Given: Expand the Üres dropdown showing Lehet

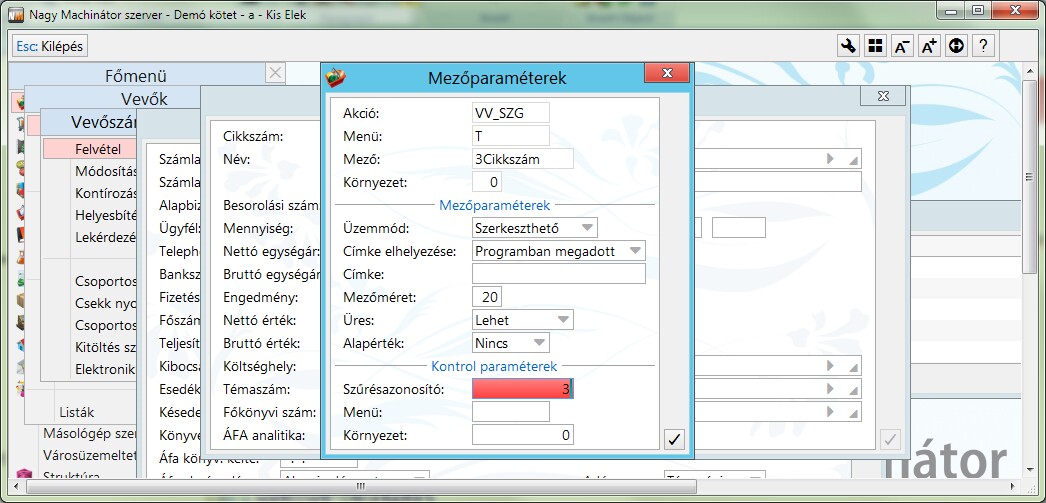Looking at the screenshot, I should click(x=522, y=320).
